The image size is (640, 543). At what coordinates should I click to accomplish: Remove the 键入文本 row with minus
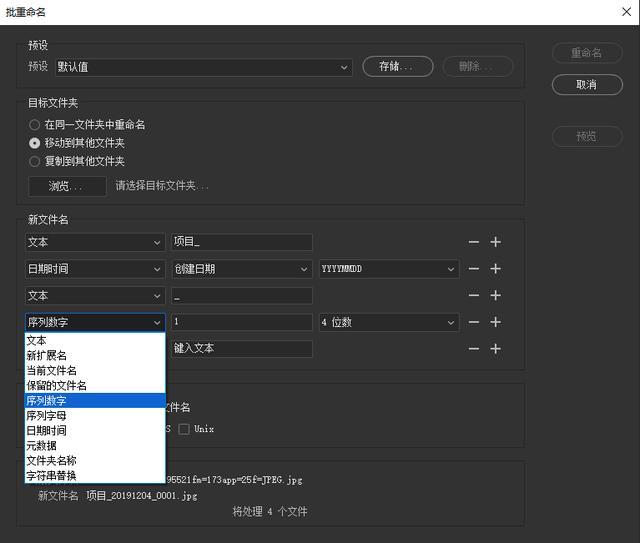[x=473, y=349]
